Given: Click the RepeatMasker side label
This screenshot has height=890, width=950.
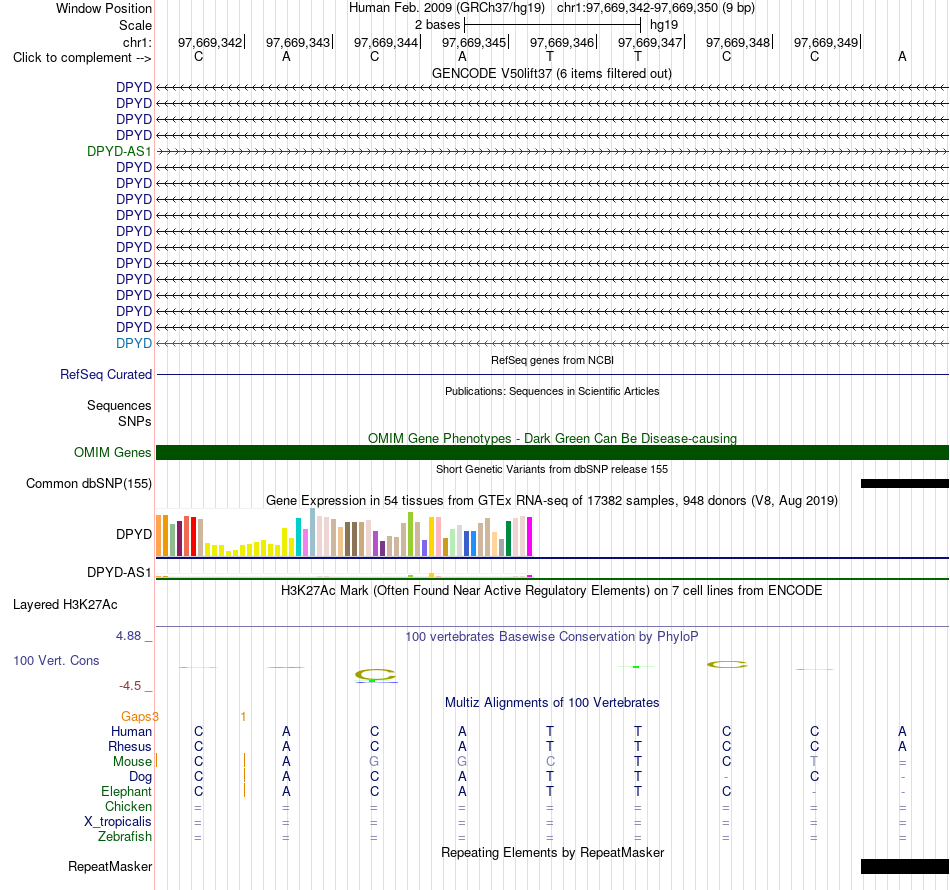Looking at the screenshot, I should [110, 866].
